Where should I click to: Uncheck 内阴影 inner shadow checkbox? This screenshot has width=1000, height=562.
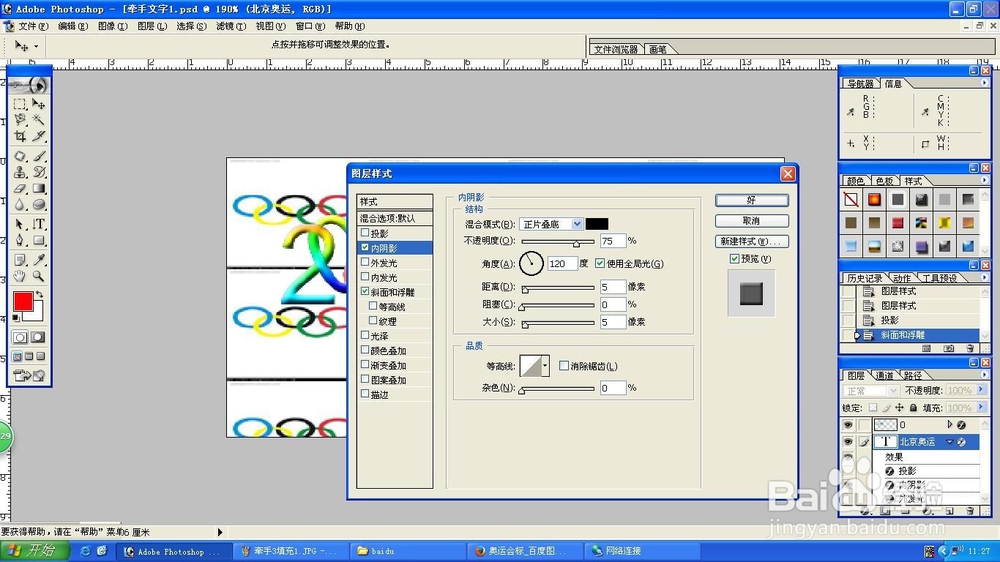(x=365, y=248)
